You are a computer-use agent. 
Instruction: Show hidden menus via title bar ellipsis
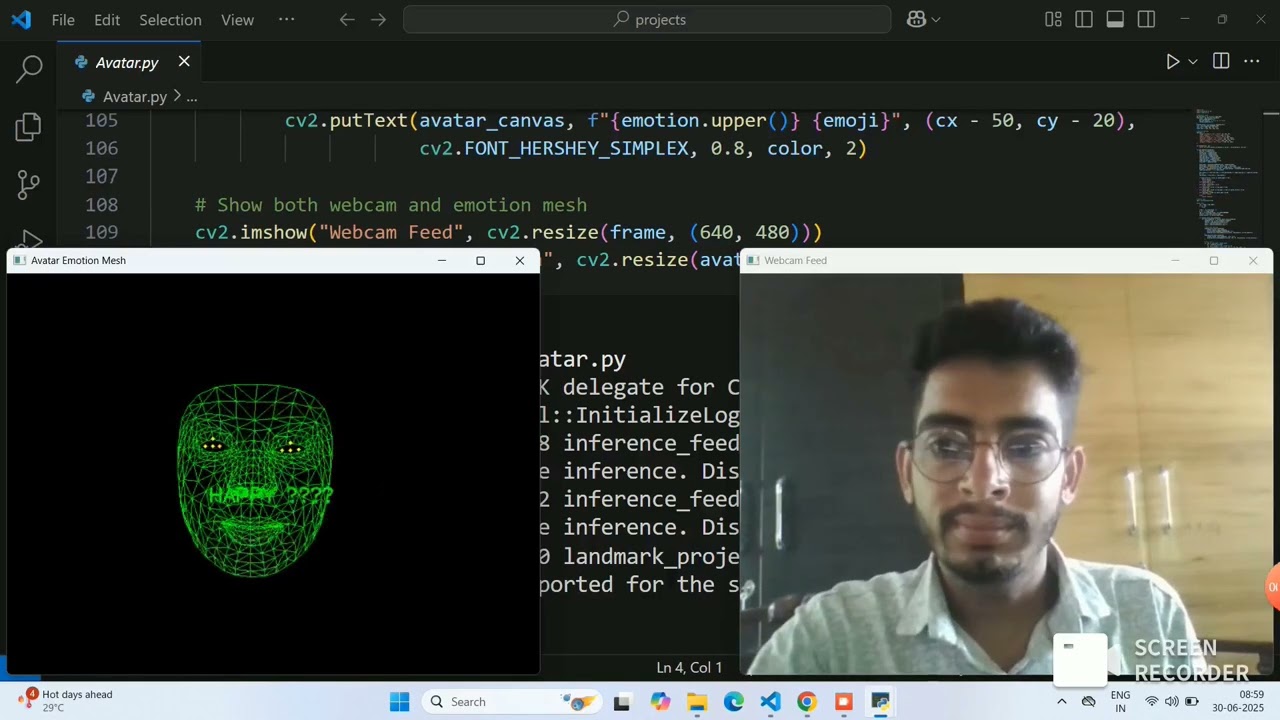[287, 19]
